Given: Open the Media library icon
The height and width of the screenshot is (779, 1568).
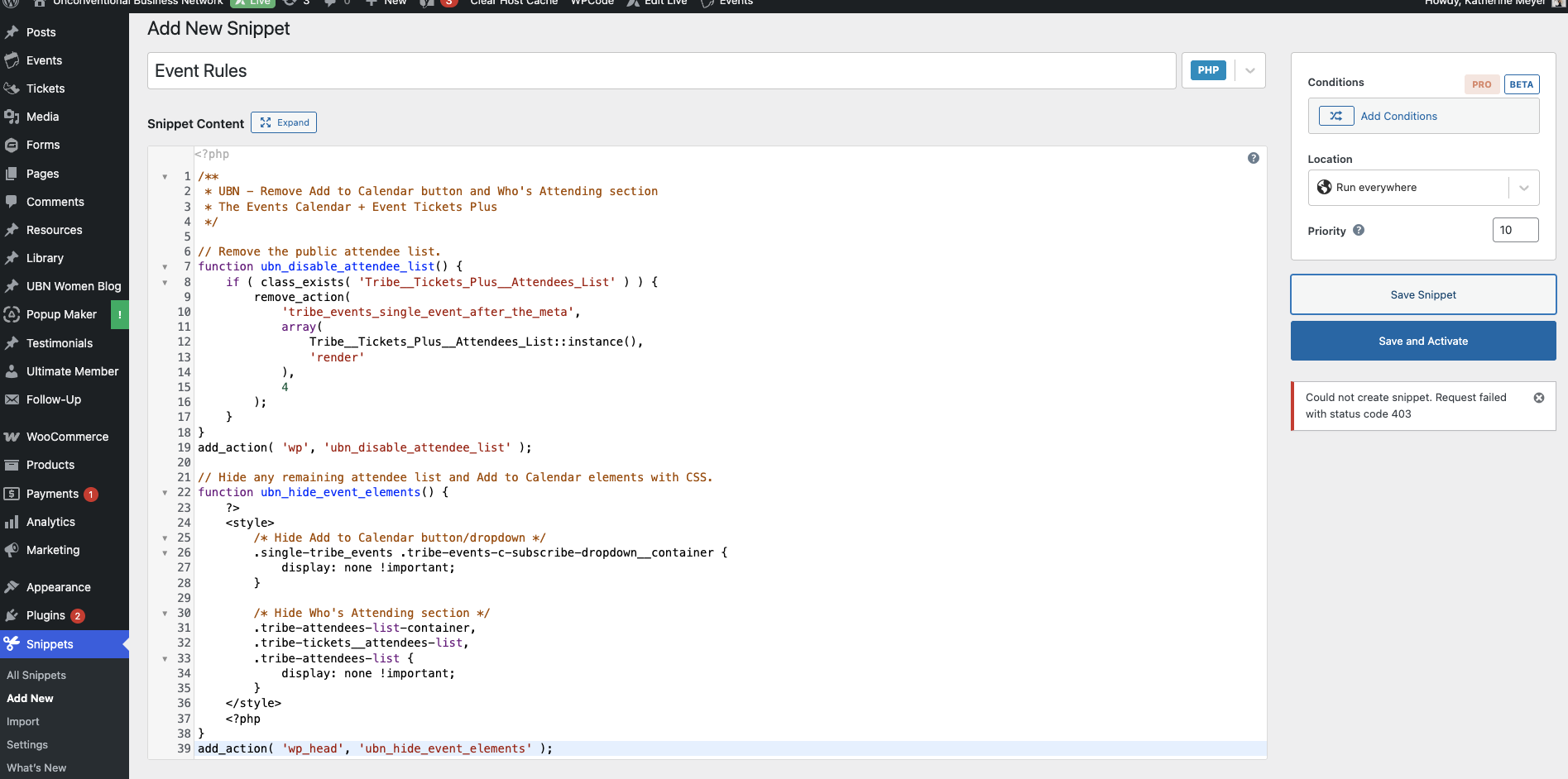Looking at the screenshot, I should (x=12, y=117).
